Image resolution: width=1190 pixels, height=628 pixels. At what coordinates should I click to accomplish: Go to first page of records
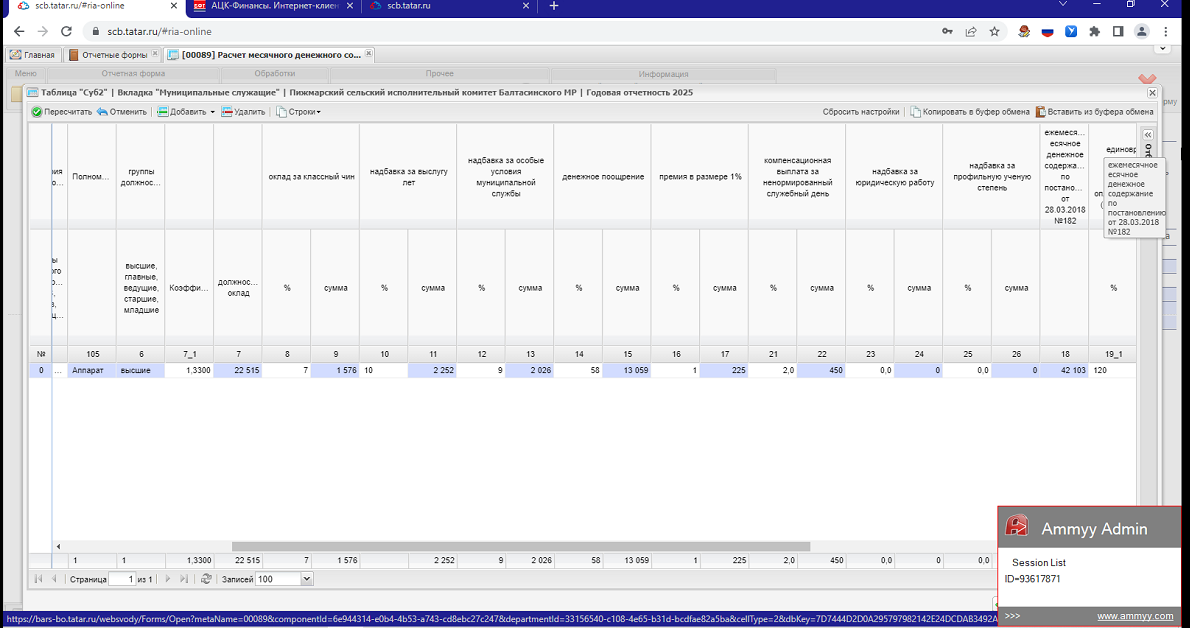(x=39, y=579)
